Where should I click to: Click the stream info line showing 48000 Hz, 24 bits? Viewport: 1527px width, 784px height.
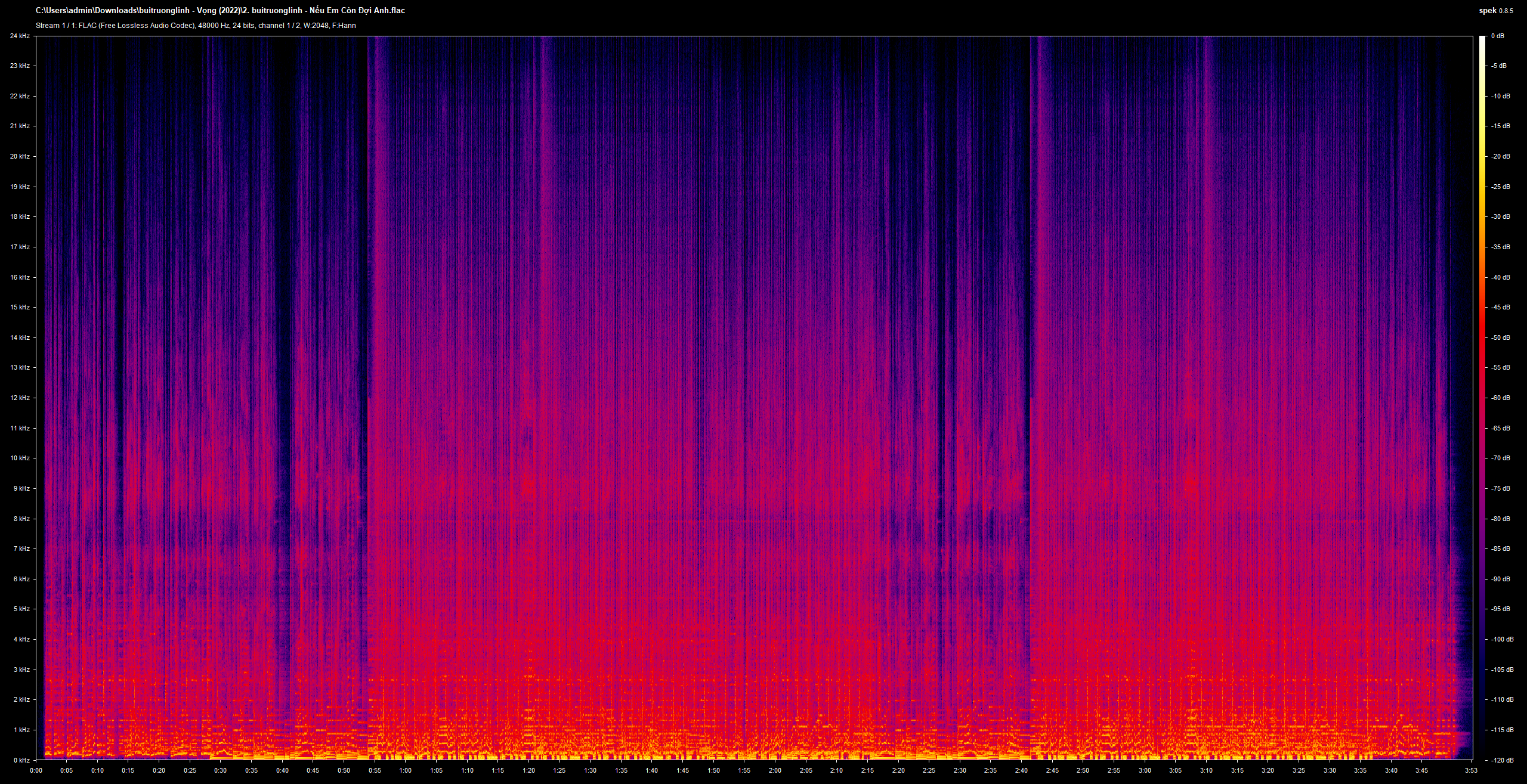click(196, 26)
